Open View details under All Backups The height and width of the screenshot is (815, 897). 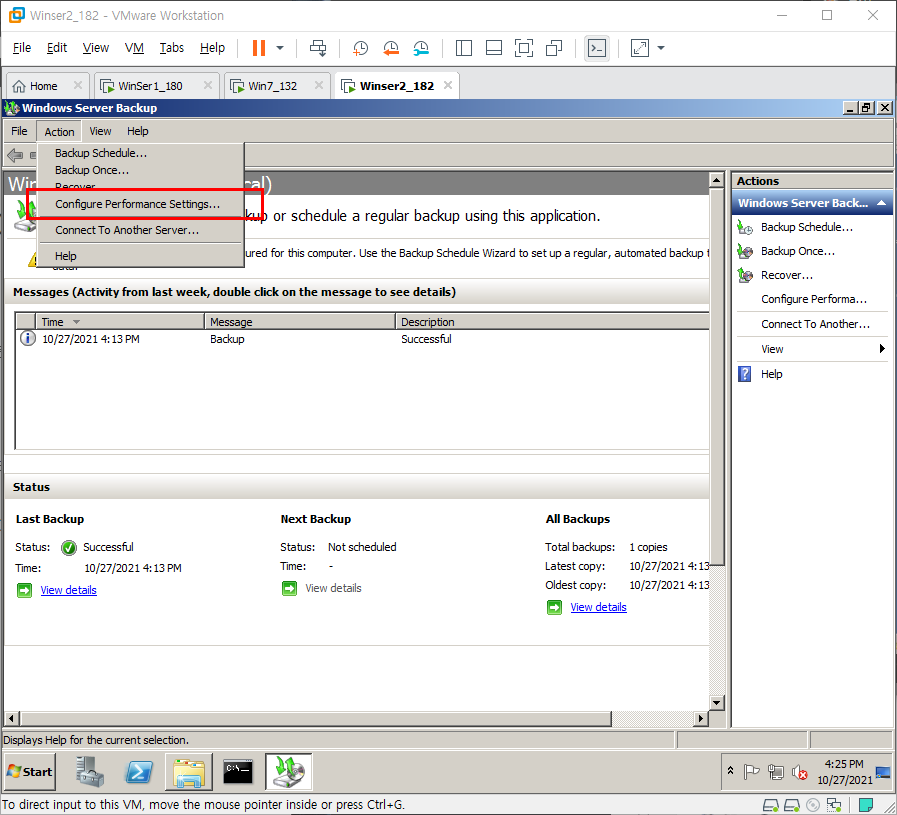pos(598,607)
